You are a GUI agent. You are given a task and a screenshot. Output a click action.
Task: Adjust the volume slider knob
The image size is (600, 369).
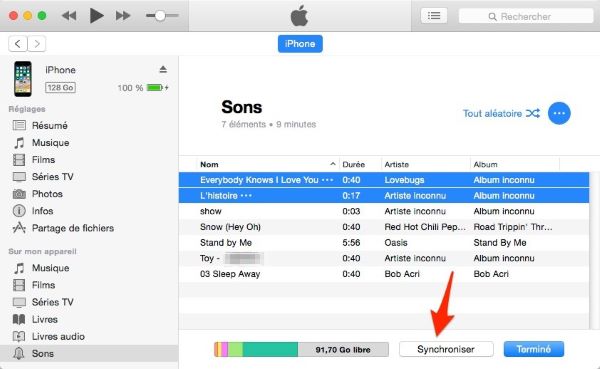[x=160, y=16]
